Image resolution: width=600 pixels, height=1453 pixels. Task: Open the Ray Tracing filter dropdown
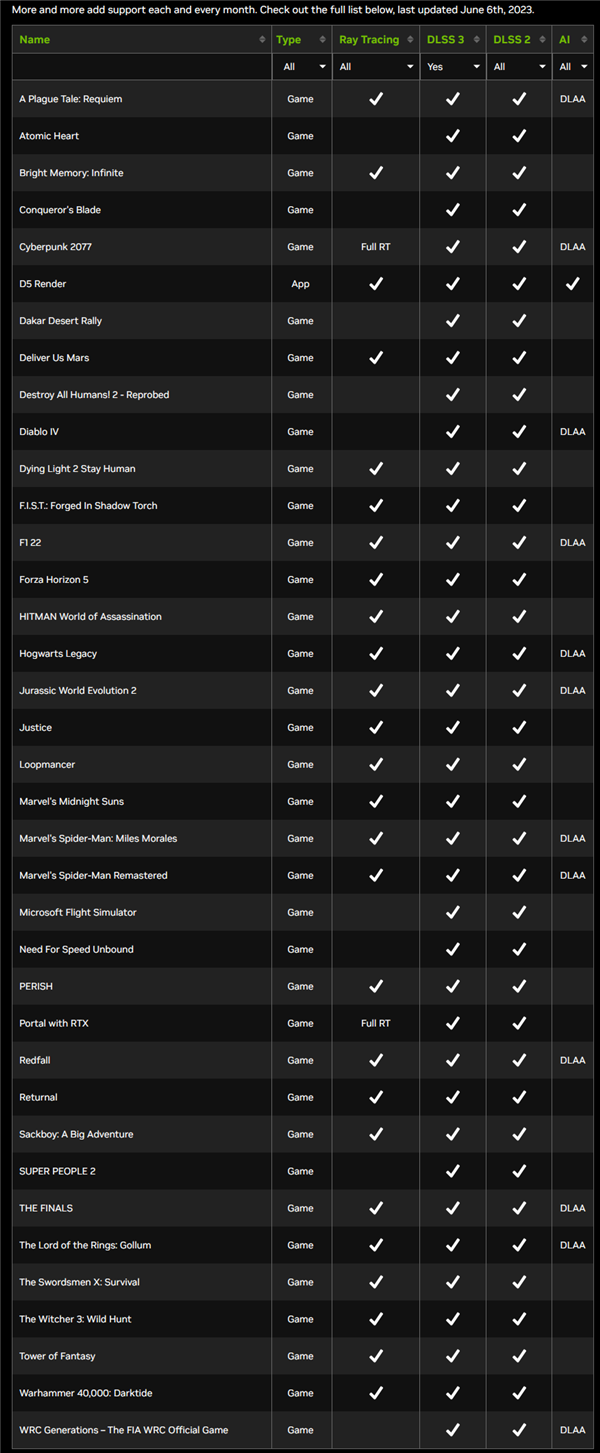[376, 67]
